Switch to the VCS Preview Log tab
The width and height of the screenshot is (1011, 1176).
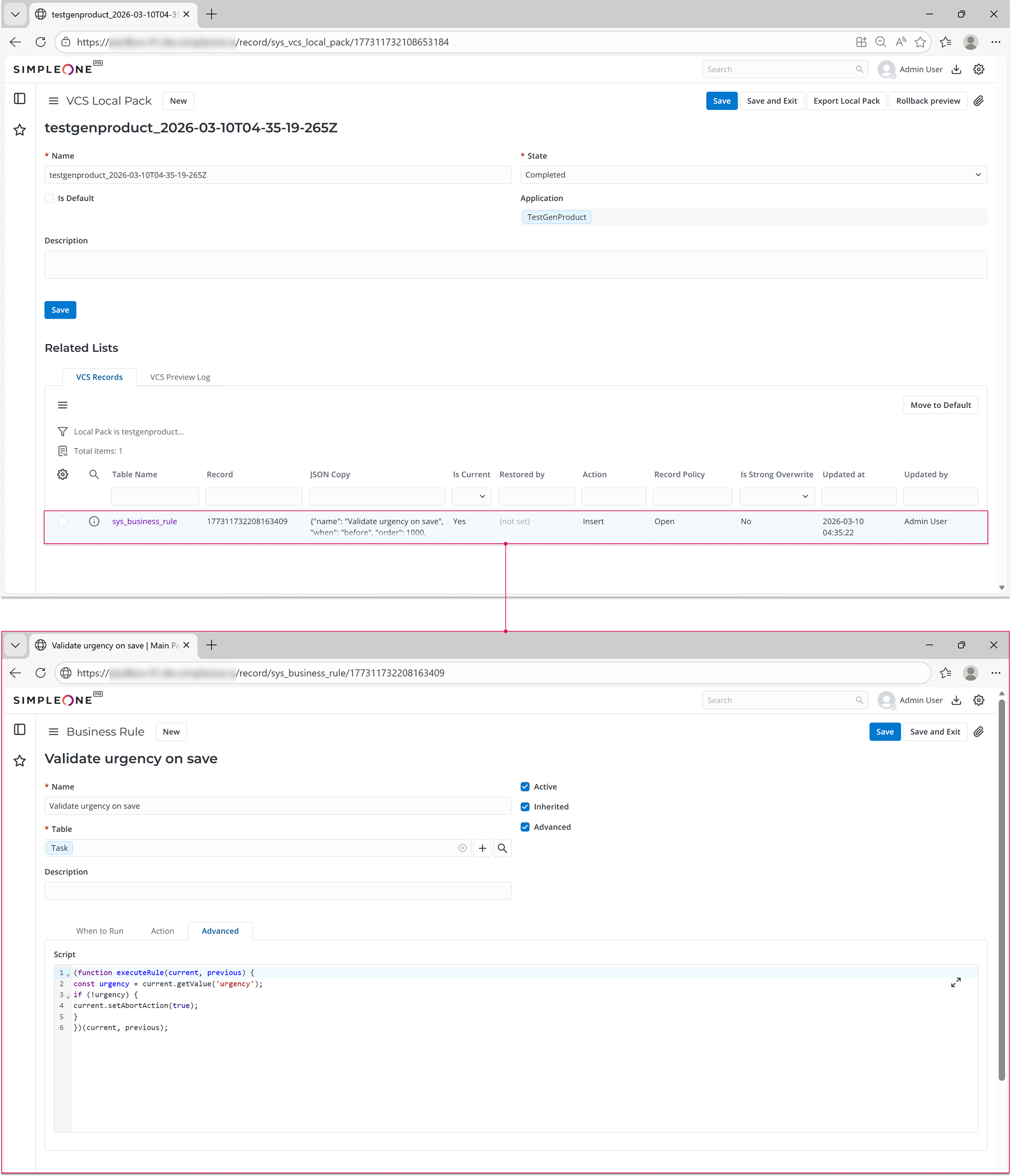(x=180, y=377)
